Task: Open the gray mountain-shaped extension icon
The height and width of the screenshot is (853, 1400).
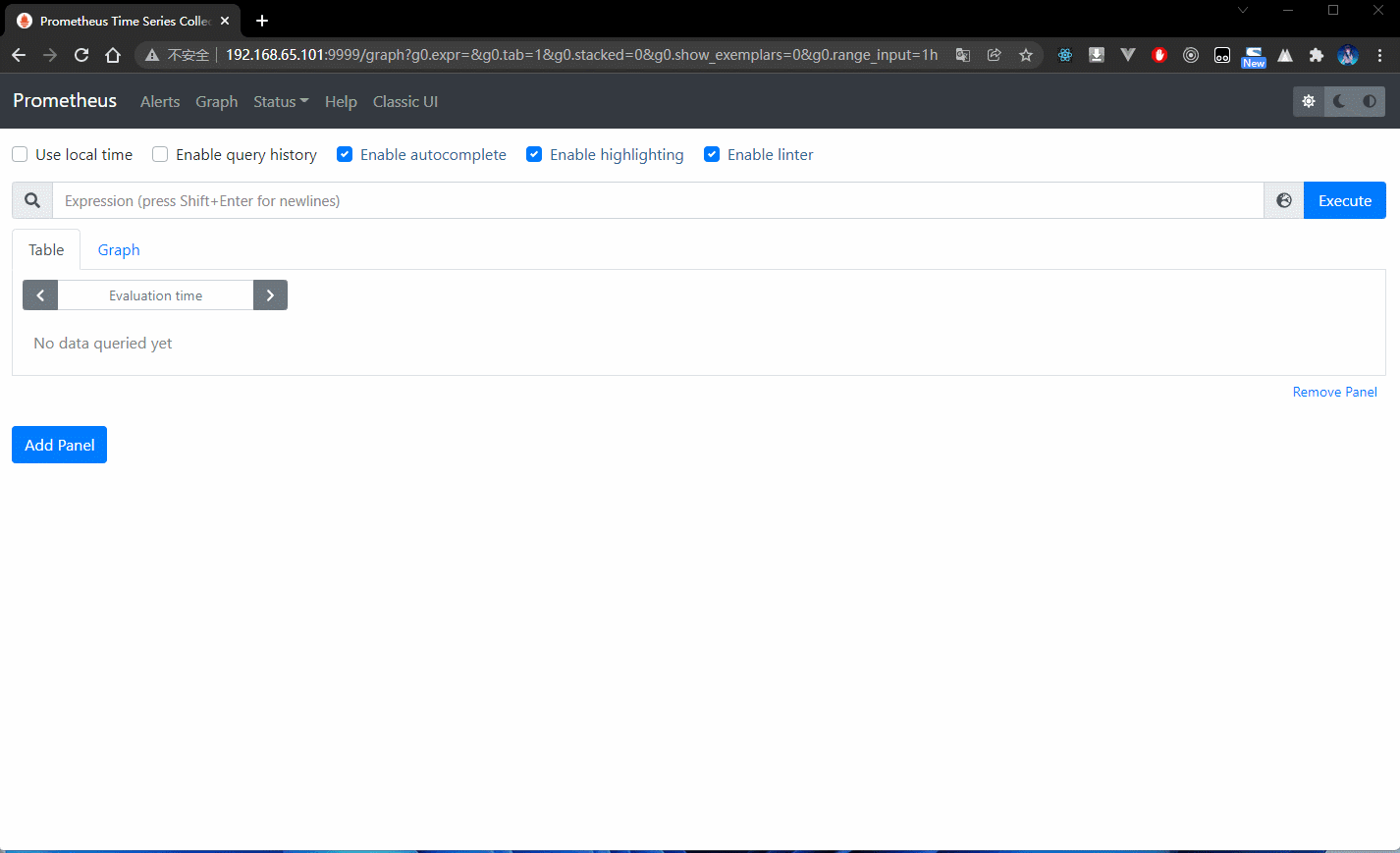Action: click(1285, 55)
